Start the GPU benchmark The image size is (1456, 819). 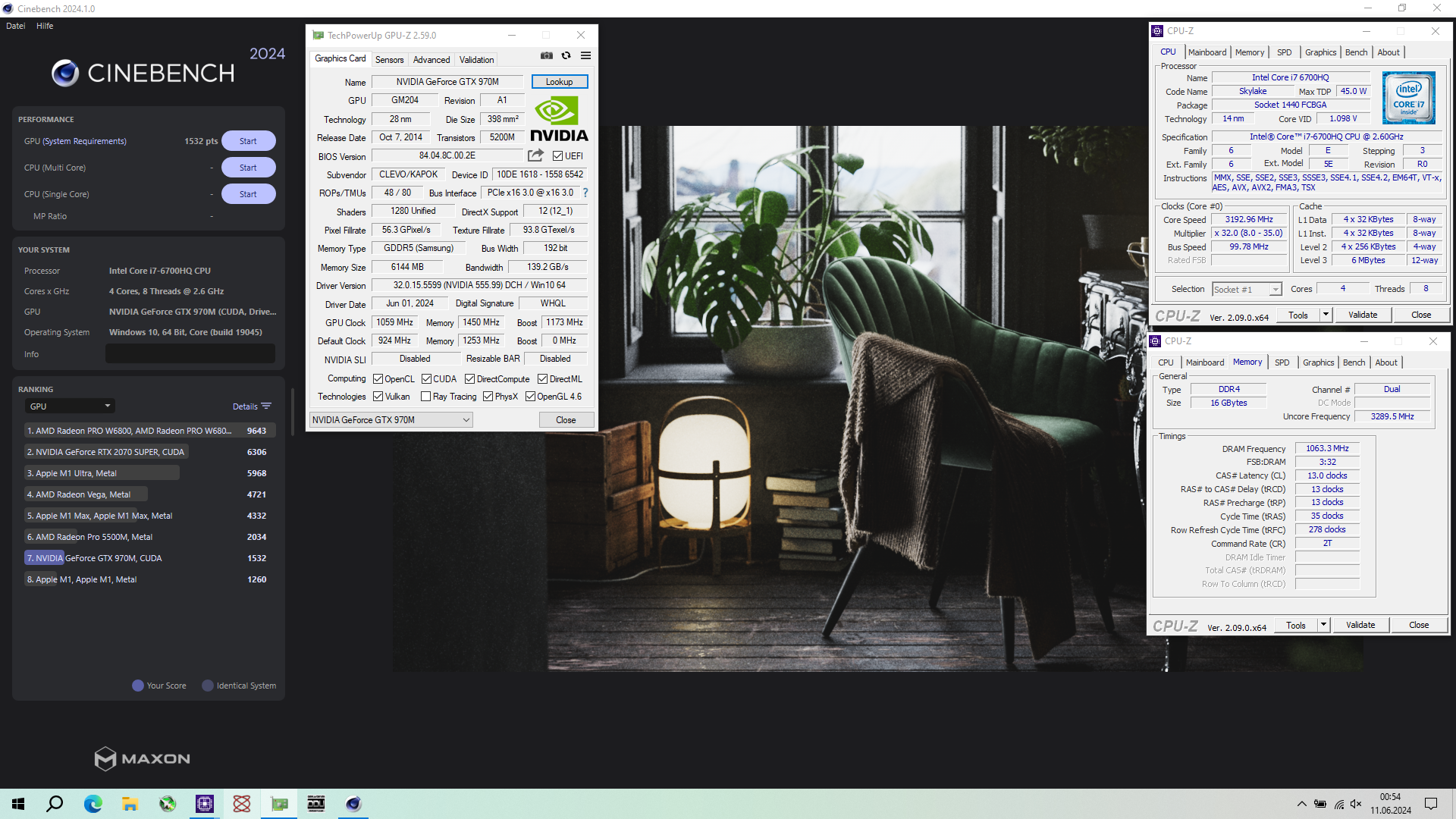tap(248, 141)
